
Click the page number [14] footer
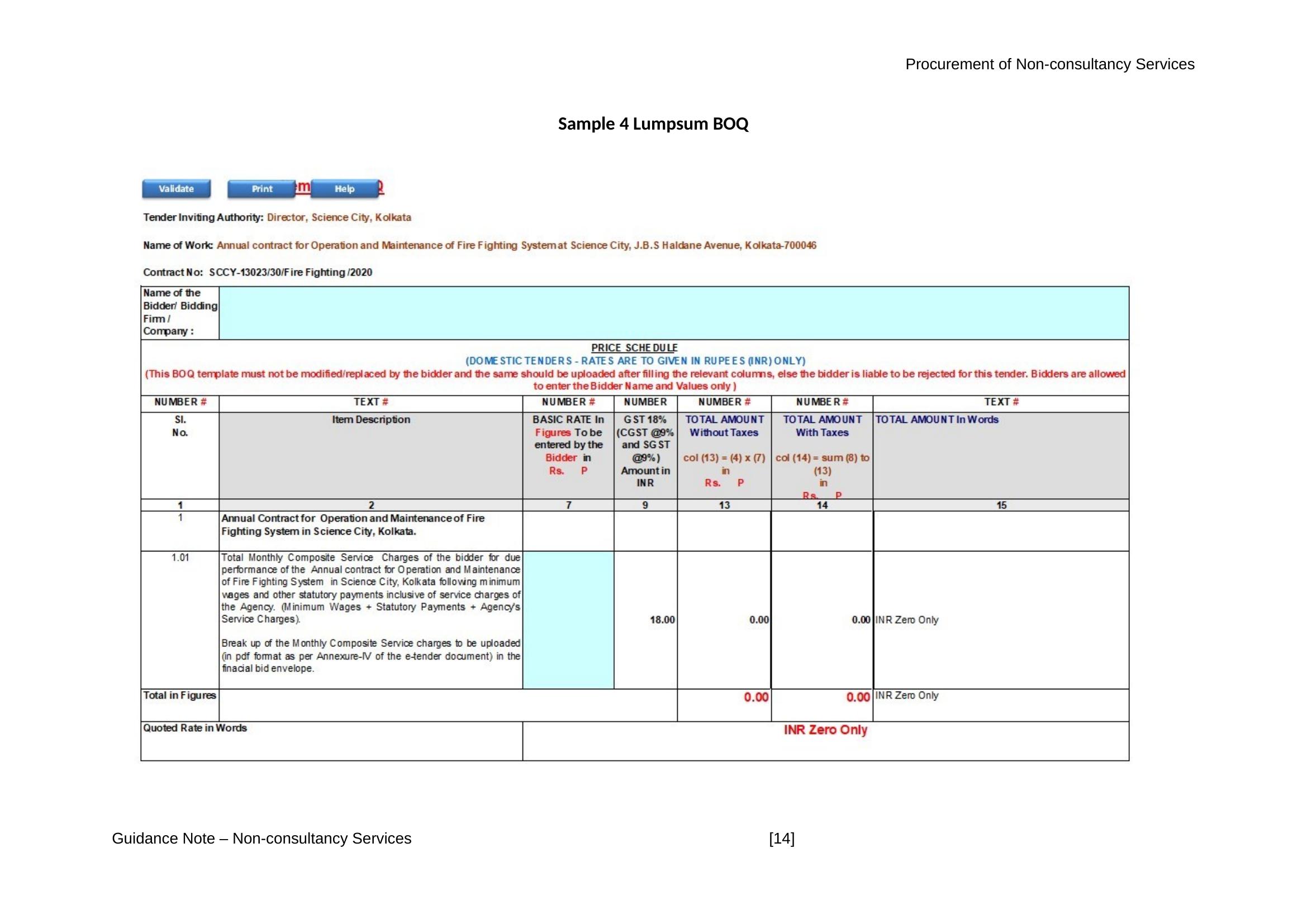(782, 839)
